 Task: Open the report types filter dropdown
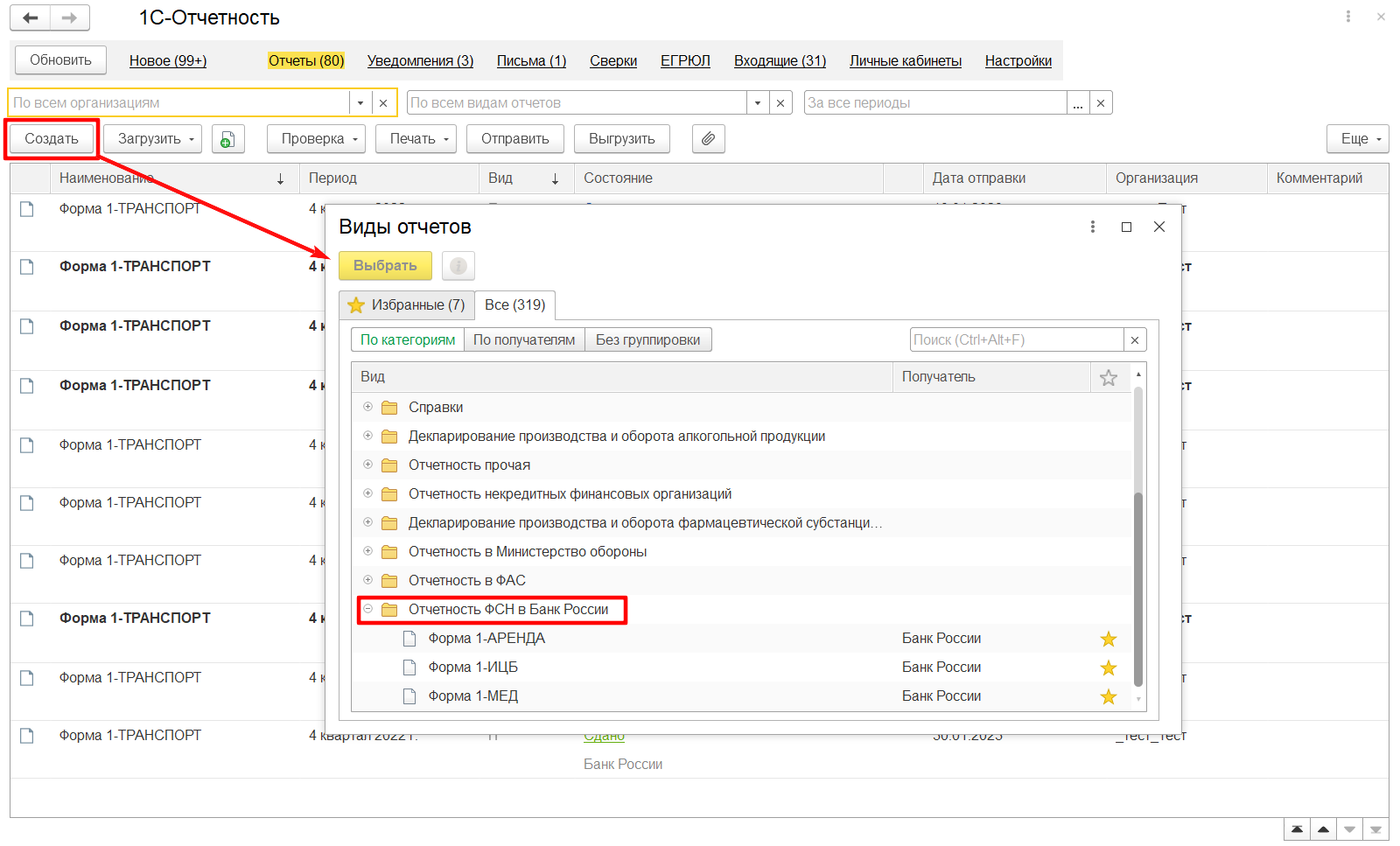click(758, 103)
